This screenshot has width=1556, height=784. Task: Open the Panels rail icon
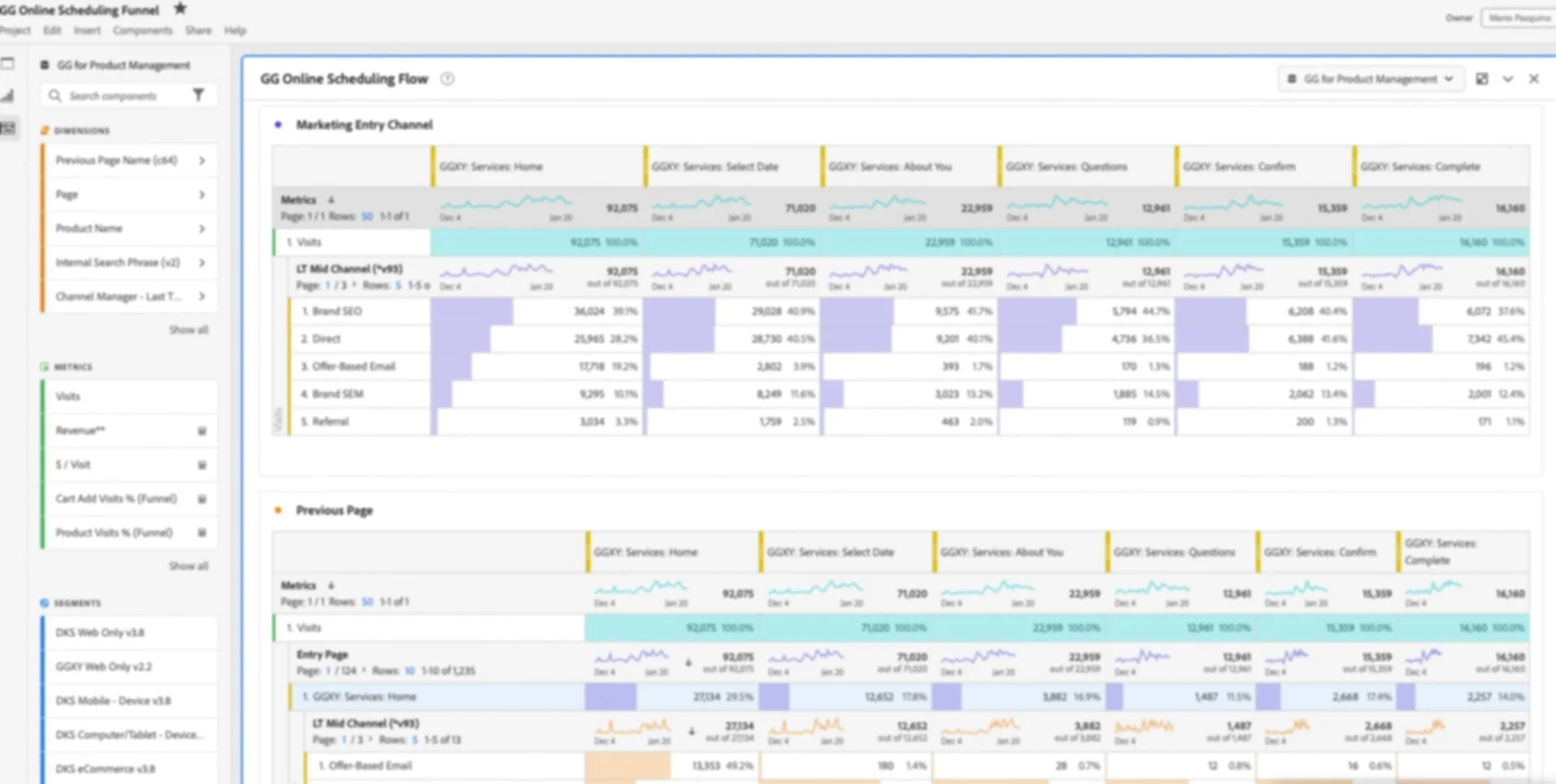coord(8,63)
